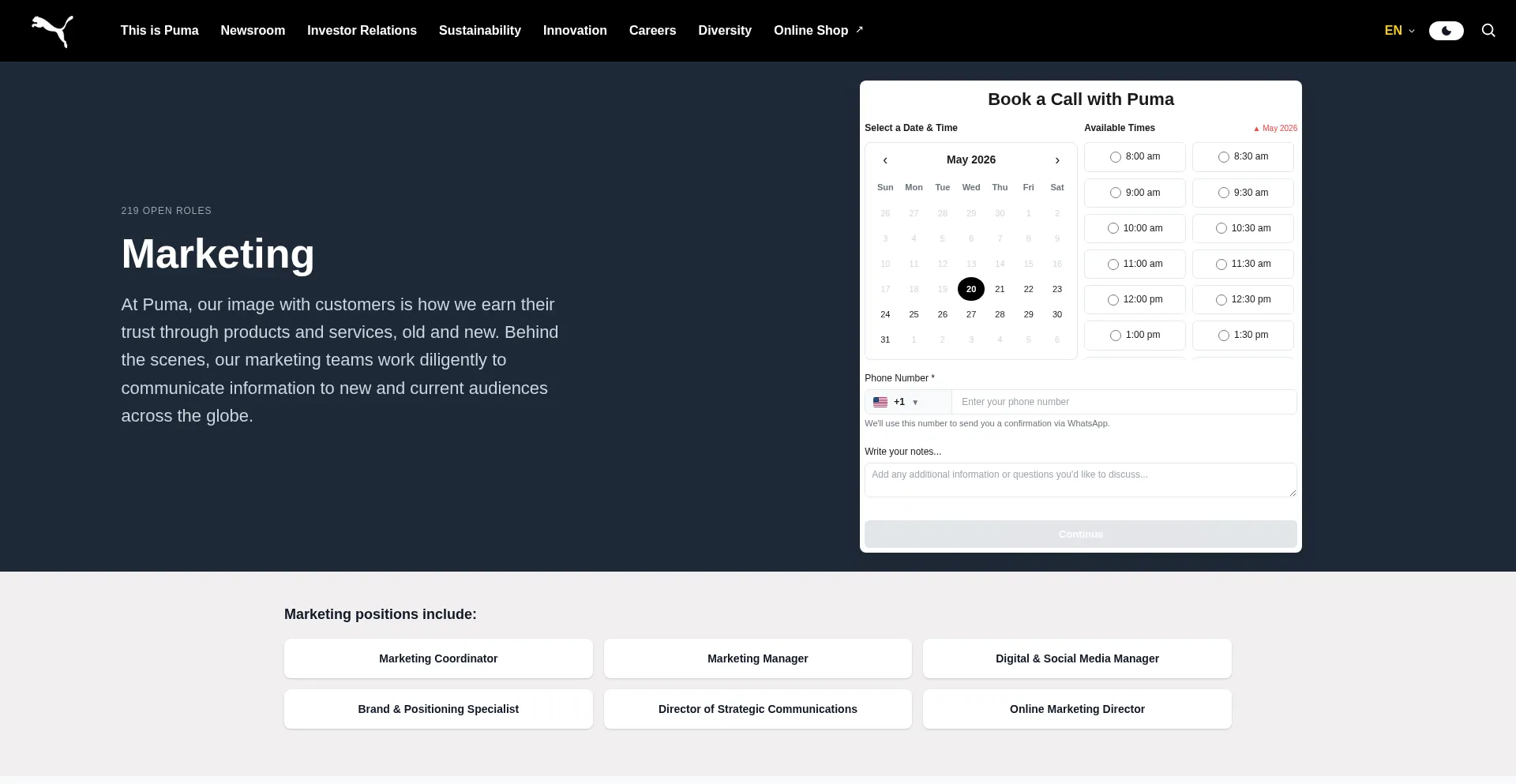Image resolution: width=1516 pixels, height=784 pixels.
Task: Visit the Online Shop external link
Action: tap(818, 31)
